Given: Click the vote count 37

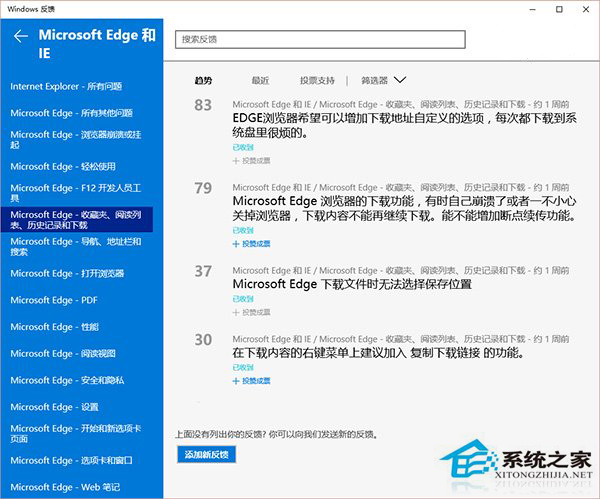Looking at the screenshot, I should tap(203, 271).
